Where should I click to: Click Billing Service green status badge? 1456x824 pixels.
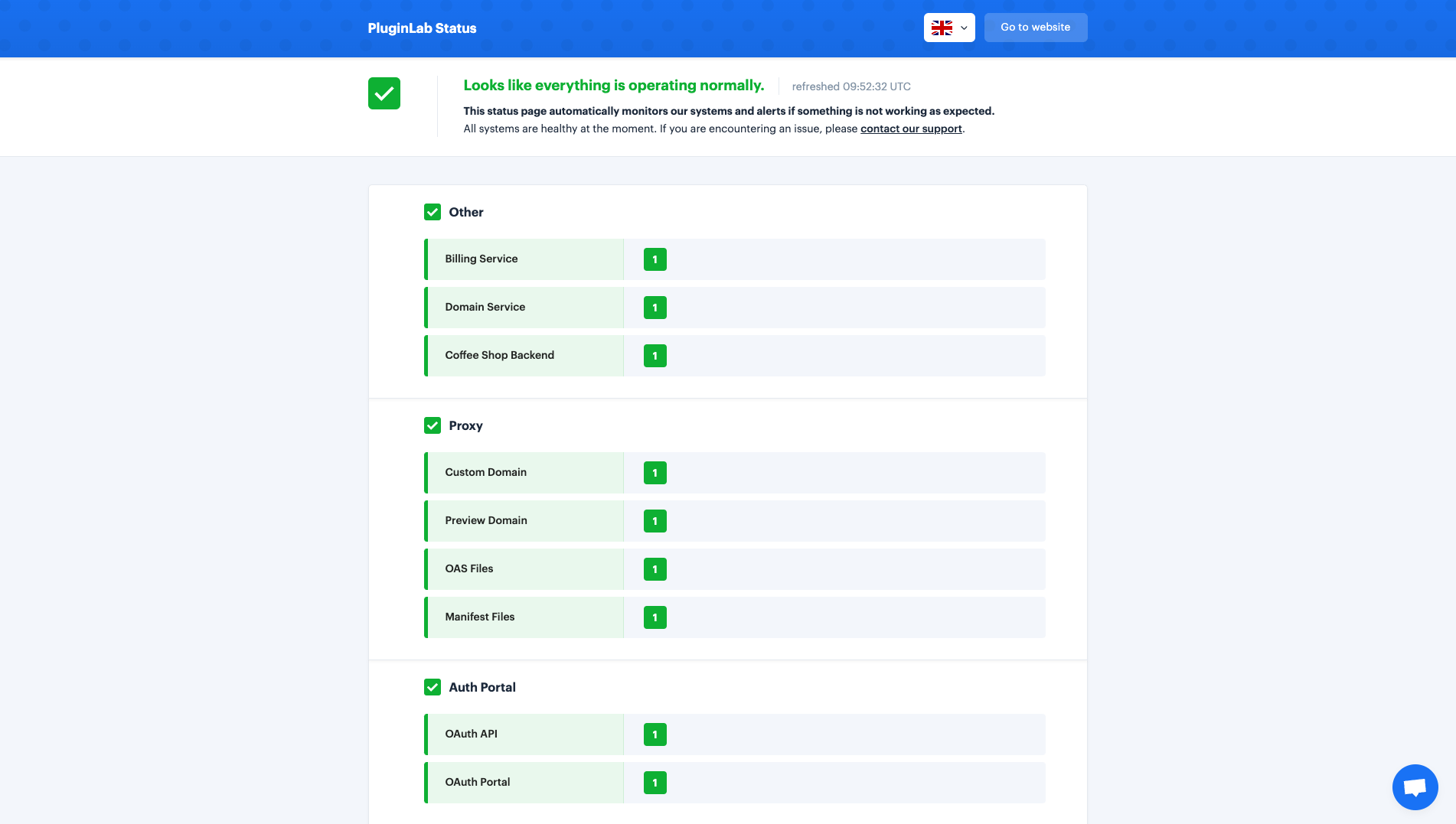click(655, 259)
